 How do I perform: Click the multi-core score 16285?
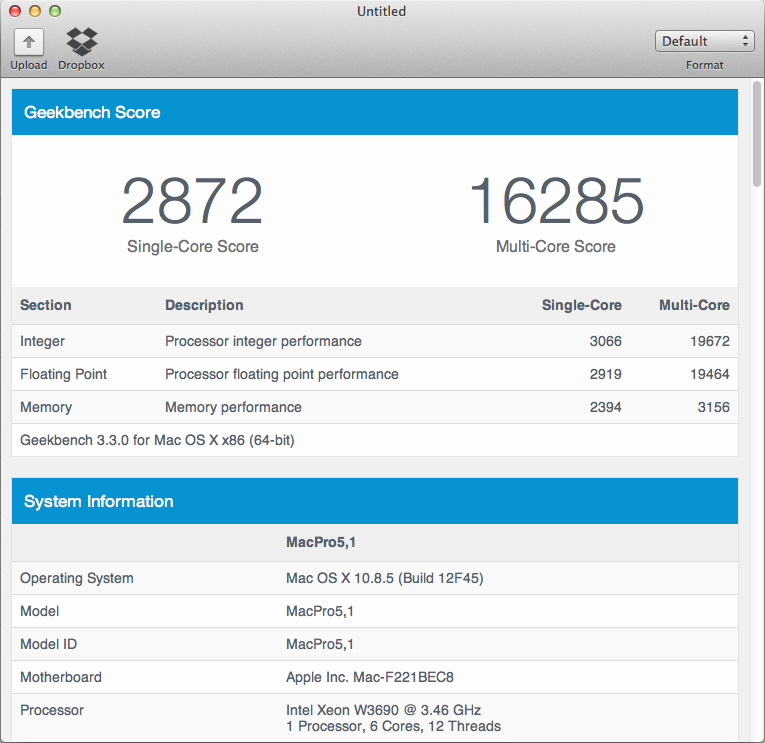pyautogui.click(x=556, y=201)
